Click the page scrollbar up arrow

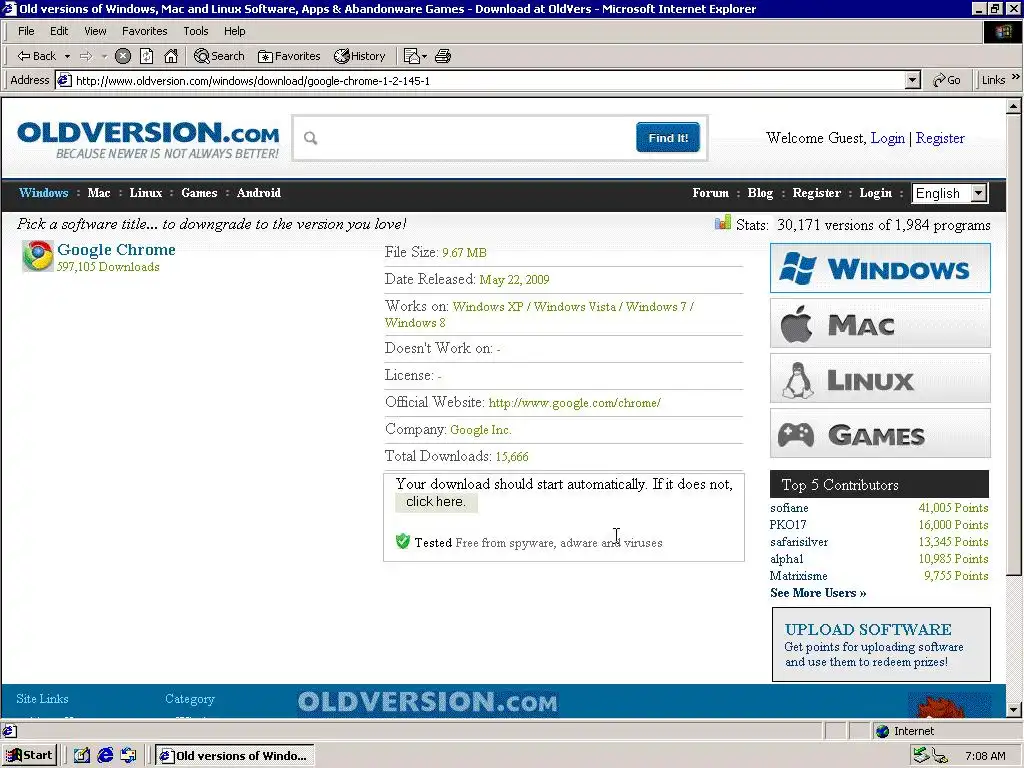(x=1014, y=106)
